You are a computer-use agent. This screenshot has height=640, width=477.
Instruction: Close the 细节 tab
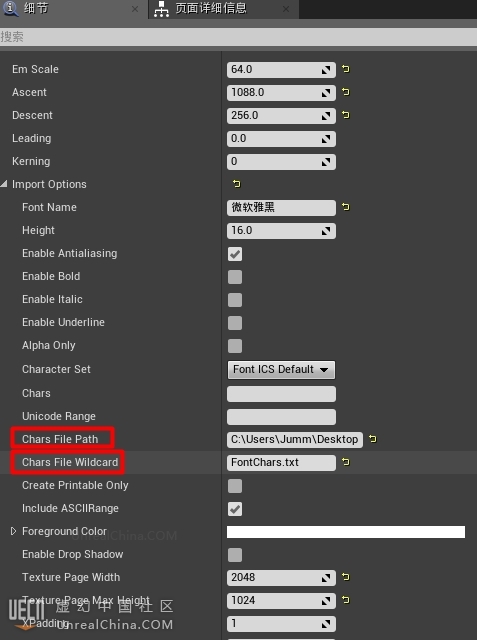point(135,9)
